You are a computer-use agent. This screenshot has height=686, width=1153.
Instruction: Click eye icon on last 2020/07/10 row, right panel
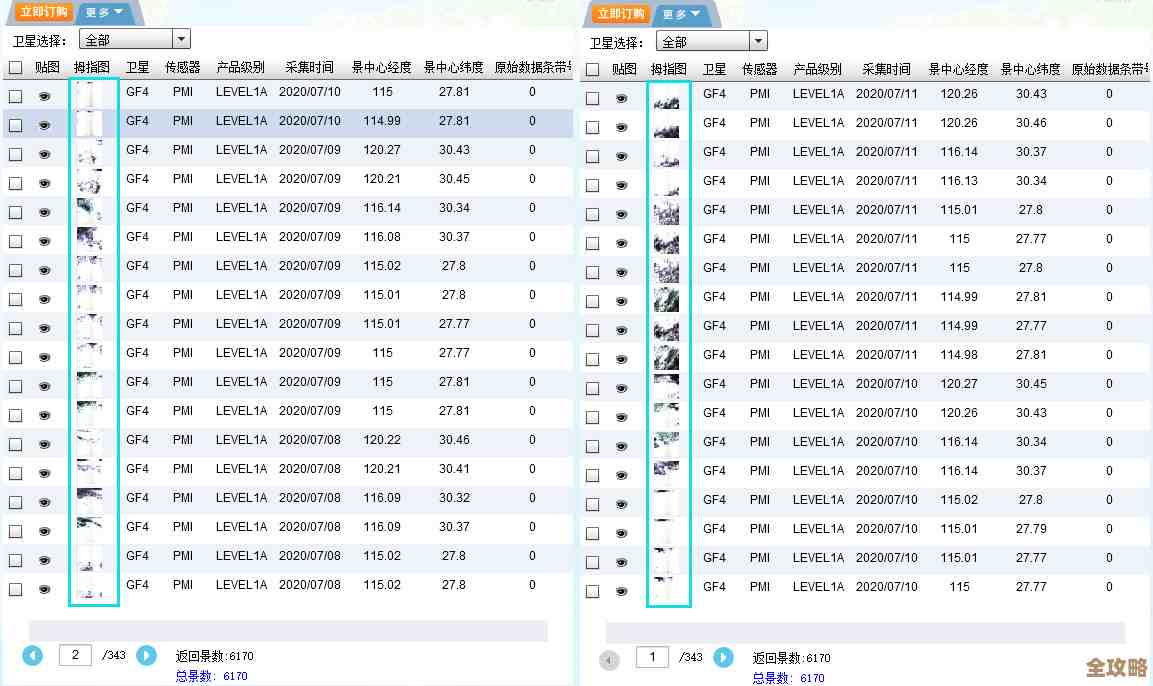click(x=622, y=587)
